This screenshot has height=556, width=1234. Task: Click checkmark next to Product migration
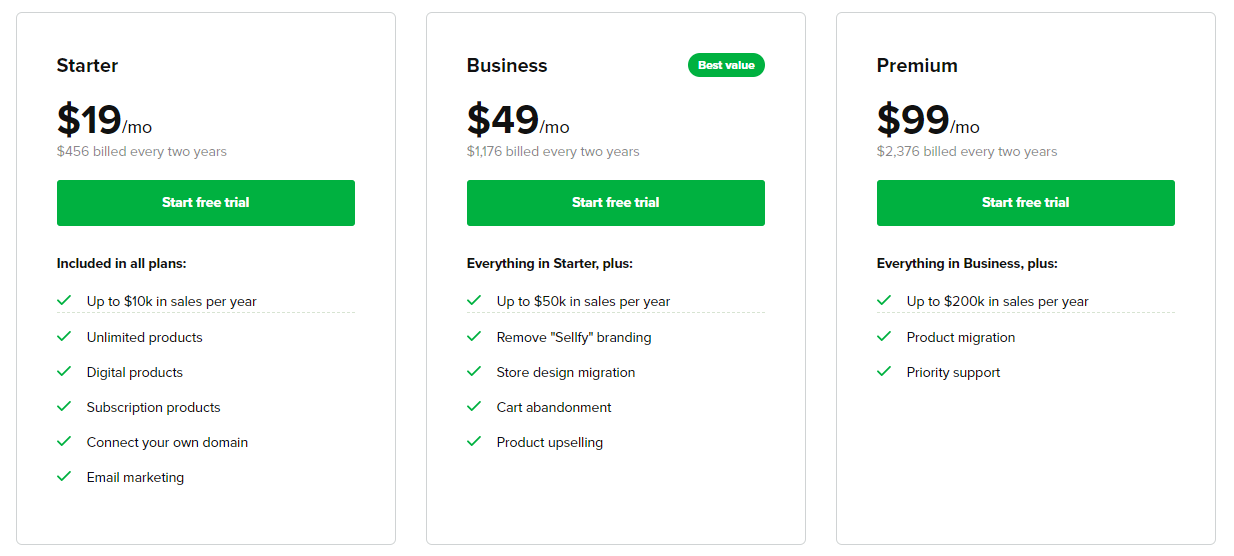tap(884, 336)
